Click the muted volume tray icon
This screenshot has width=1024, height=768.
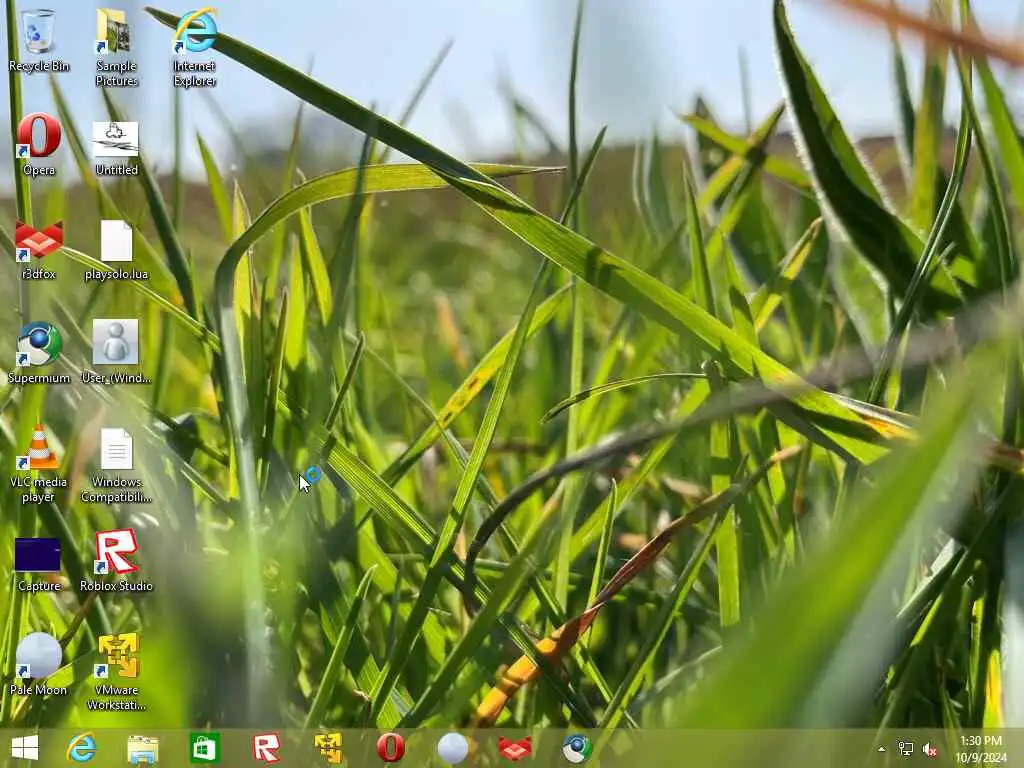pyautogui.click(x=930, y=750)
